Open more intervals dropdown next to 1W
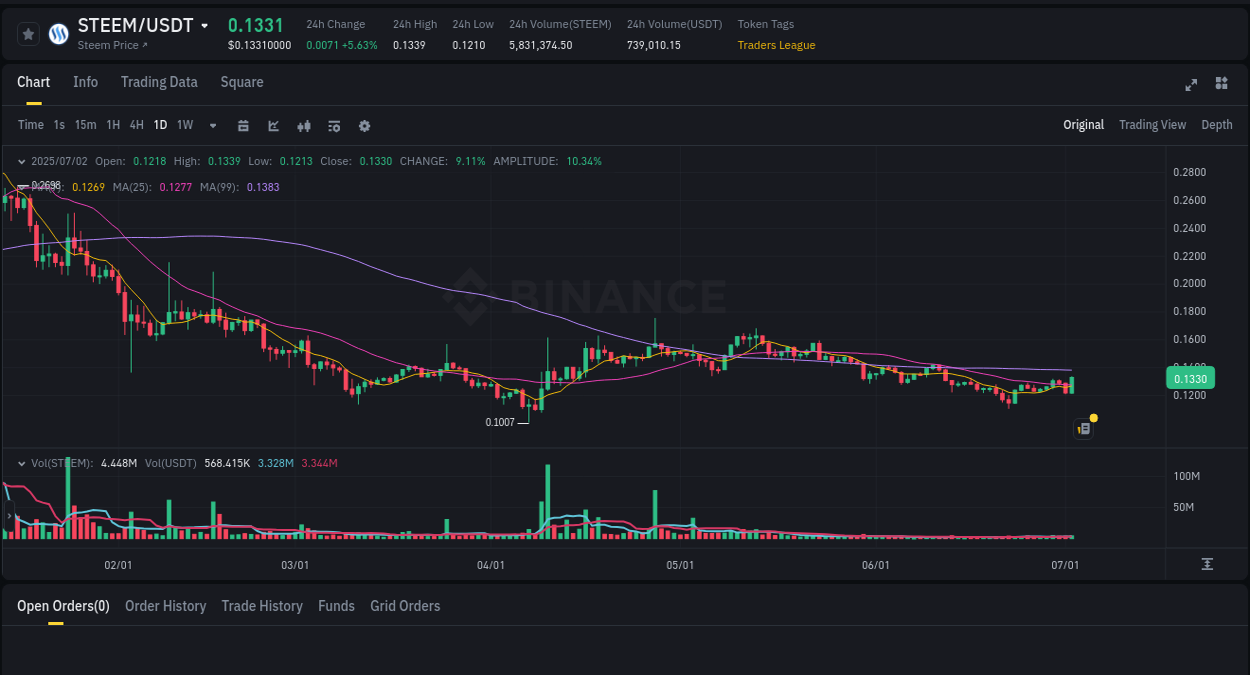The image size is (1250, 675). tap(212, 125)
